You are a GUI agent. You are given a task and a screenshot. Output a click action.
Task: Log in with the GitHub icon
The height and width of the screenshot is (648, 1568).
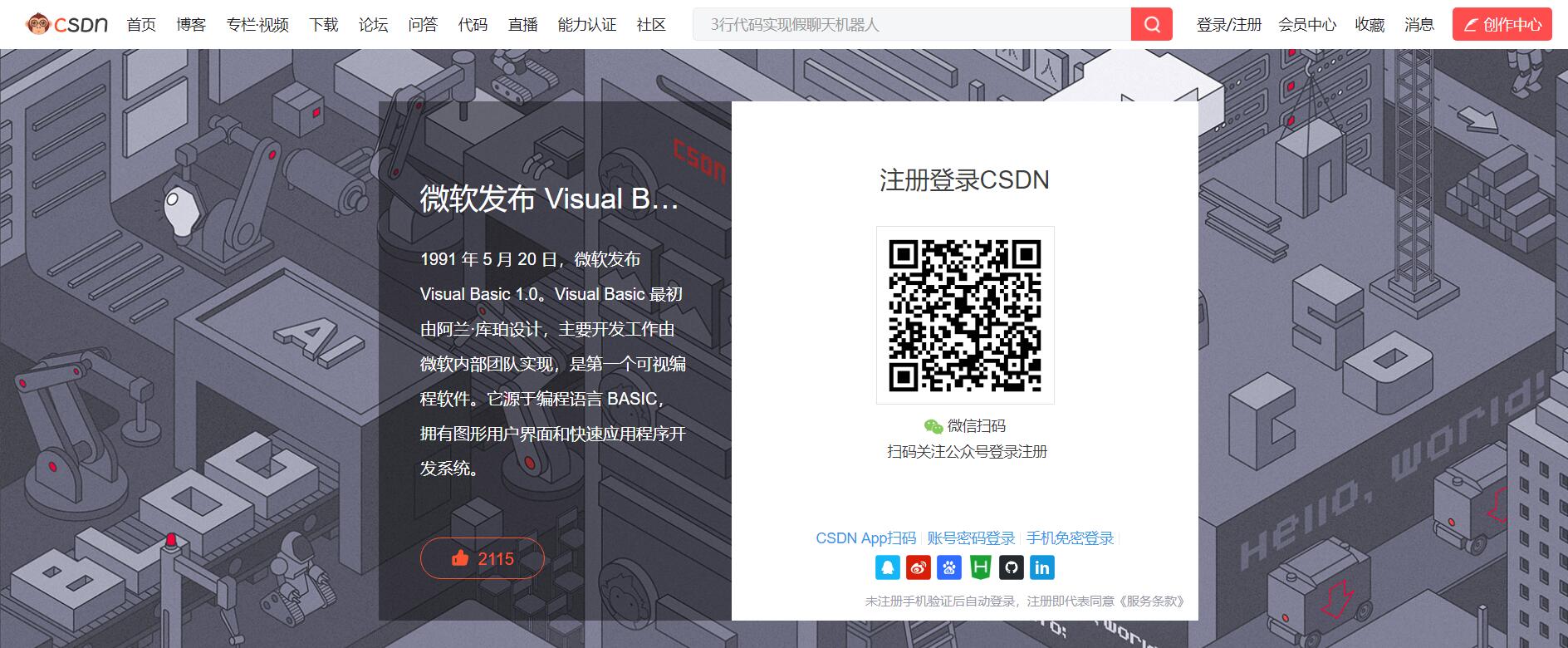pyautogui.click(x=1011, y=567)
